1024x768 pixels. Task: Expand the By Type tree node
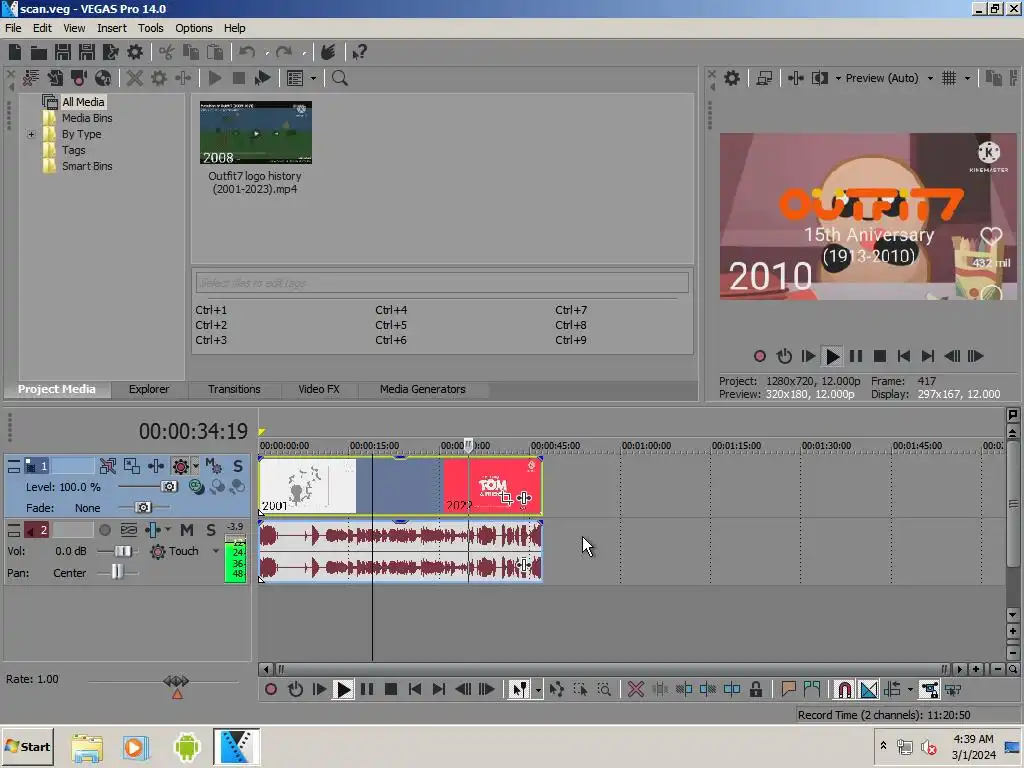point(31,134)
